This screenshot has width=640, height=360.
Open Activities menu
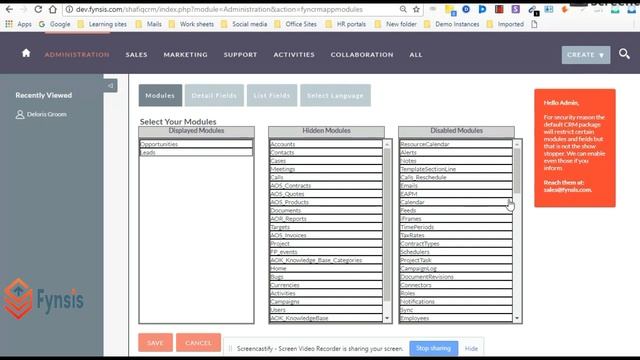tap(294, 55)
